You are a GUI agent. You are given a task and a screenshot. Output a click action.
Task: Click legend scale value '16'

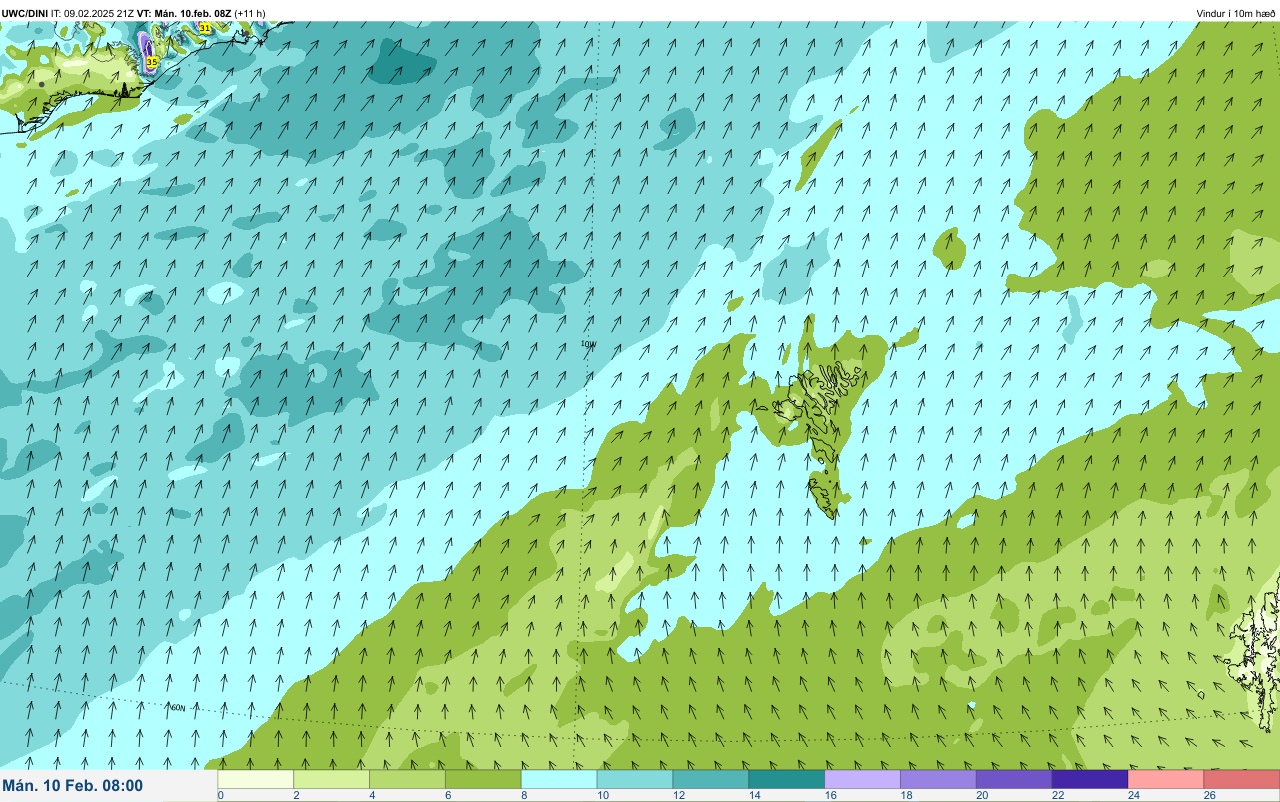tap(830, 795)
